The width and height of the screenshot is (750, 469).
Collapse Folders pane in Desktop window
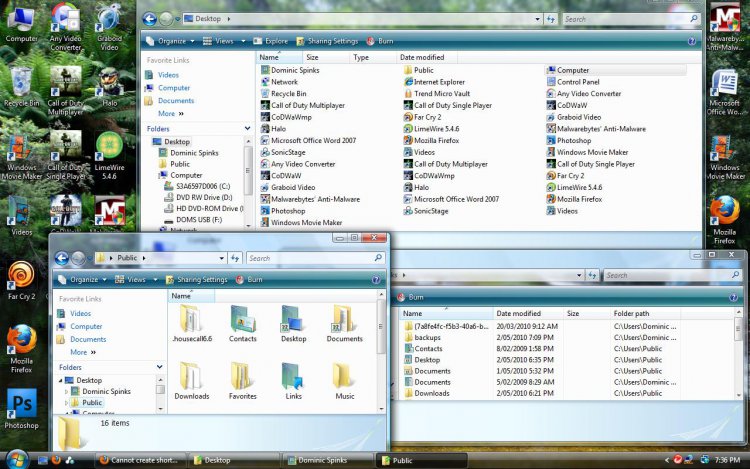(x=247, y=129)
